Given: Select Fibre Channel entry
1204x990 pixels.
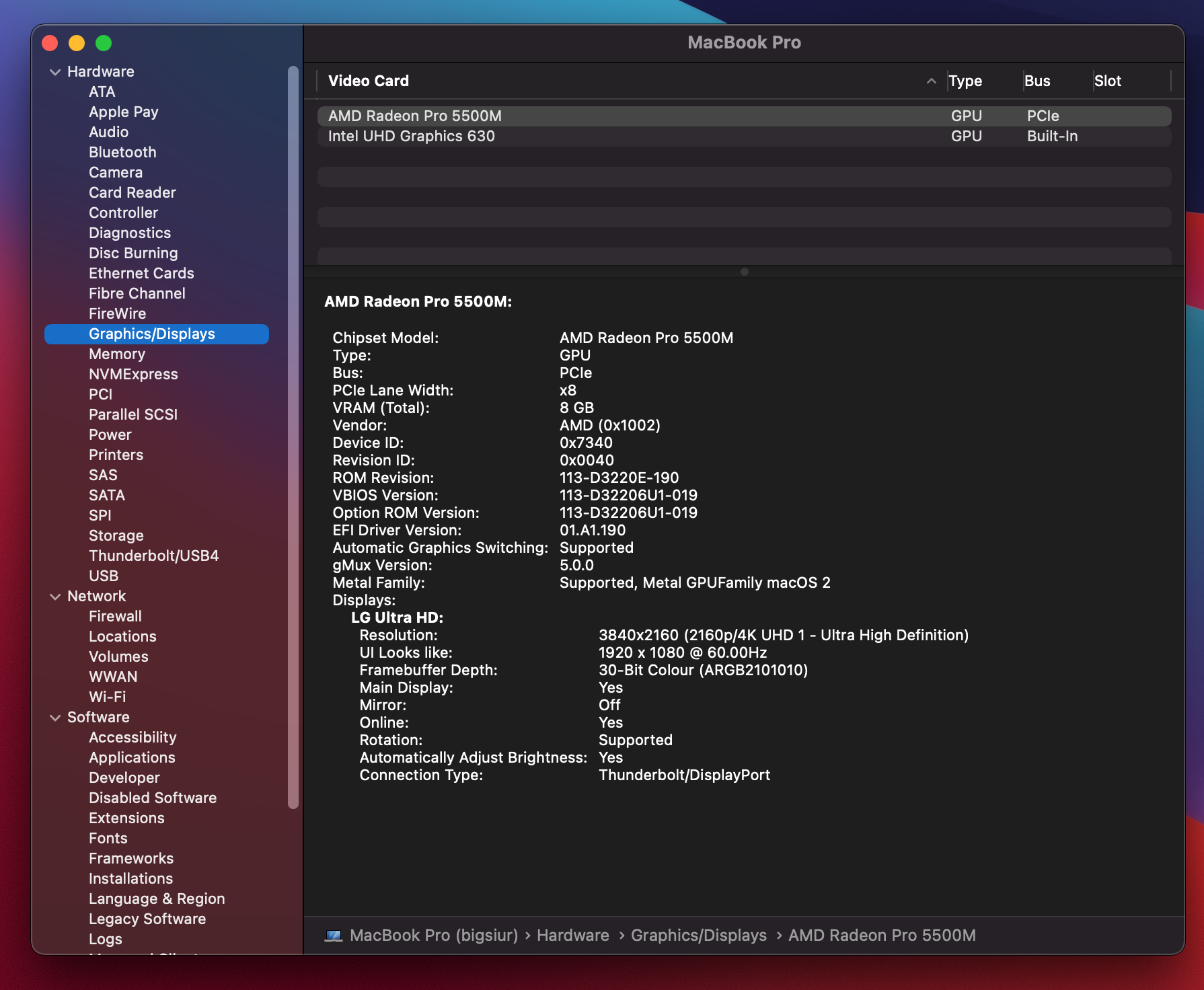Looking at the screenshot, I should pos(137,294).
